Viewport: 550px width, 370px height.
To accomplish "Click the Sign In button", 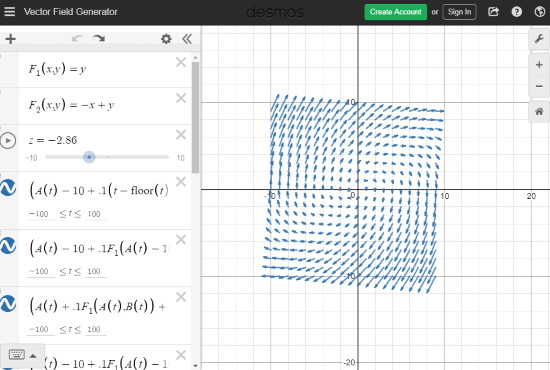I will (x=459, y=12).
